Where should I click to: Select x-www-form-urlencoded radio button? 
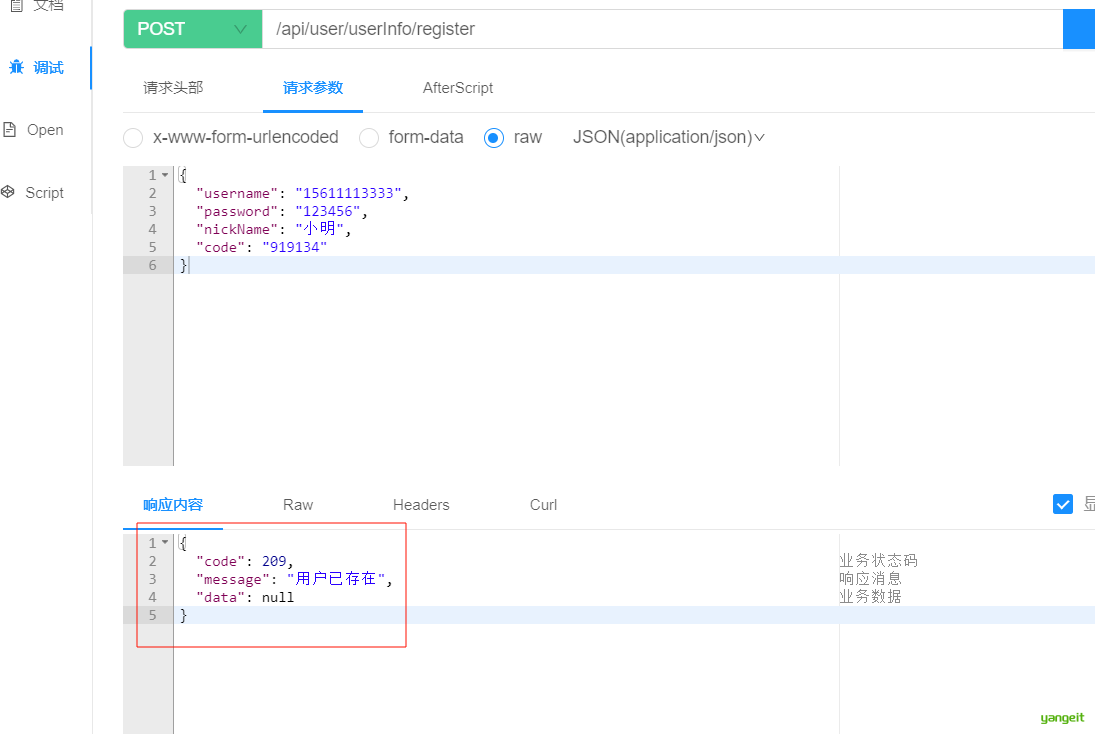(133, 138)
